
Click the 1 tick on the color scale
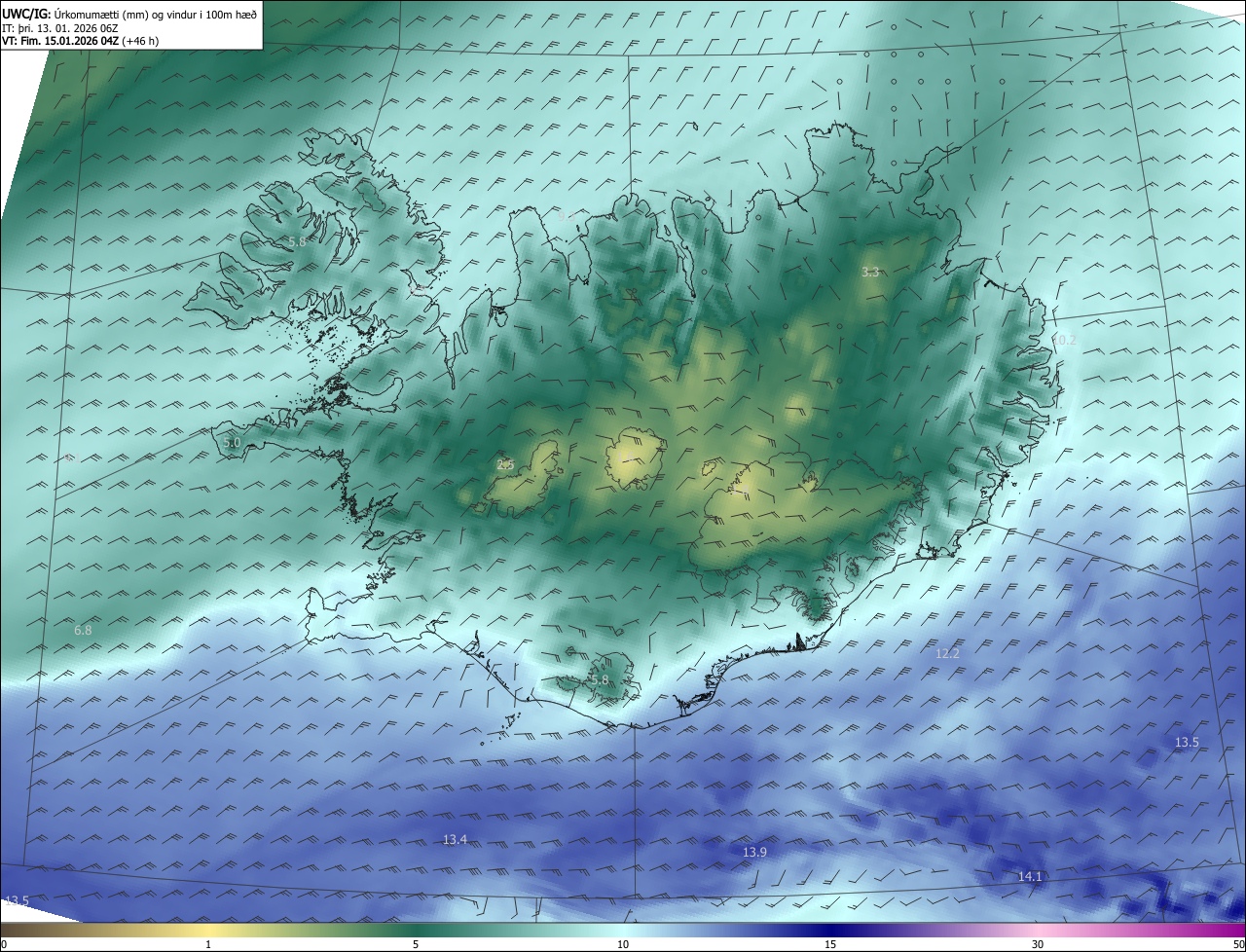click(x=208, y=944)
